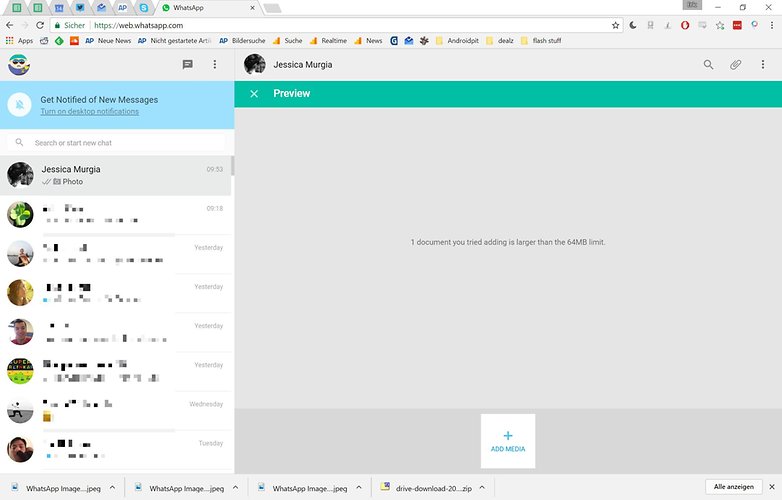Open the attach paperclip menu

pos(736,64)
